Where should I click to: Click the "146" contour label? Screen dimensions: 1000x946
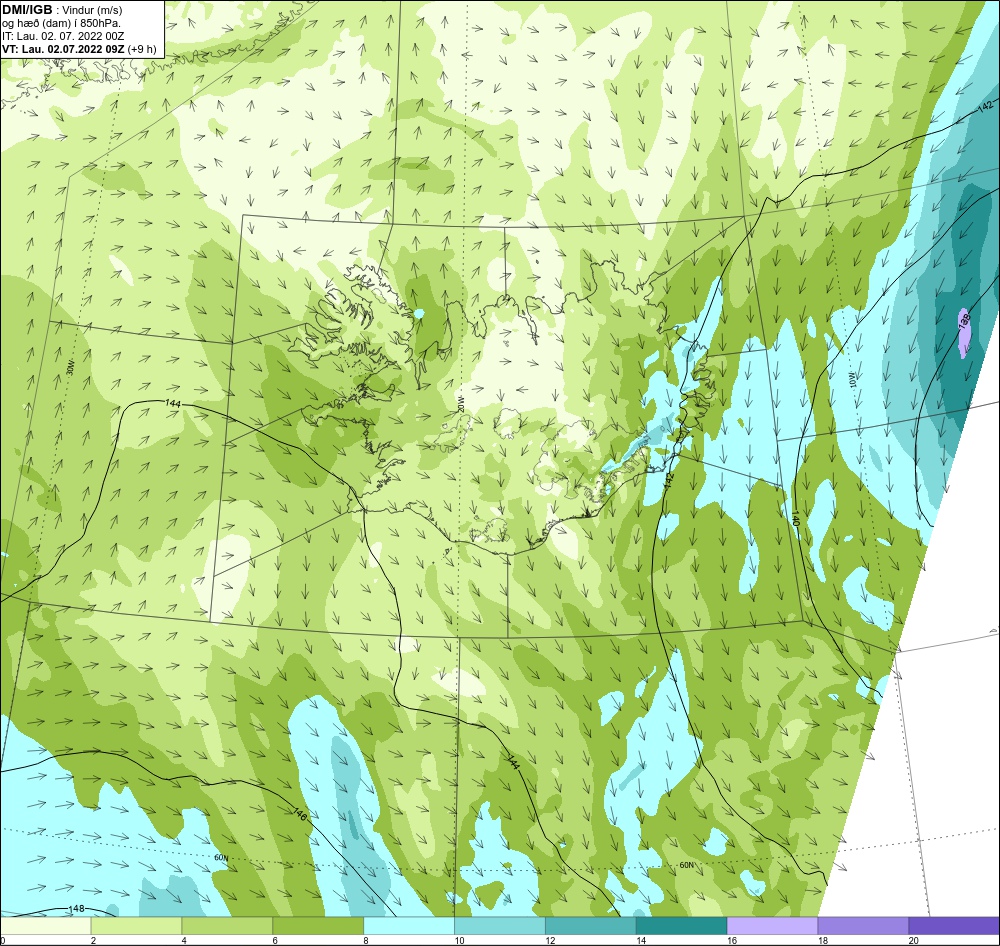(300, 813)
